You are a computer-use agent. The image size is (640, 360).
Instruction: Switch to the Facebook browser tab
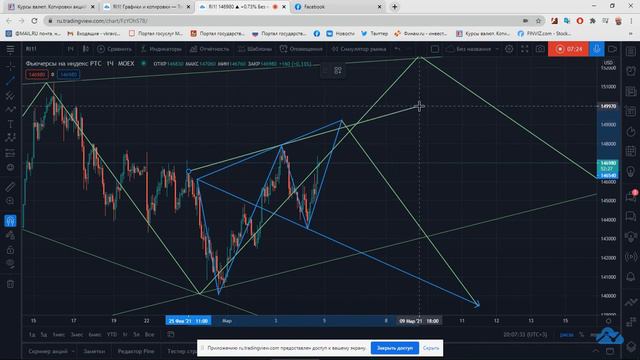pyautogui.click(x=338, y=7)
